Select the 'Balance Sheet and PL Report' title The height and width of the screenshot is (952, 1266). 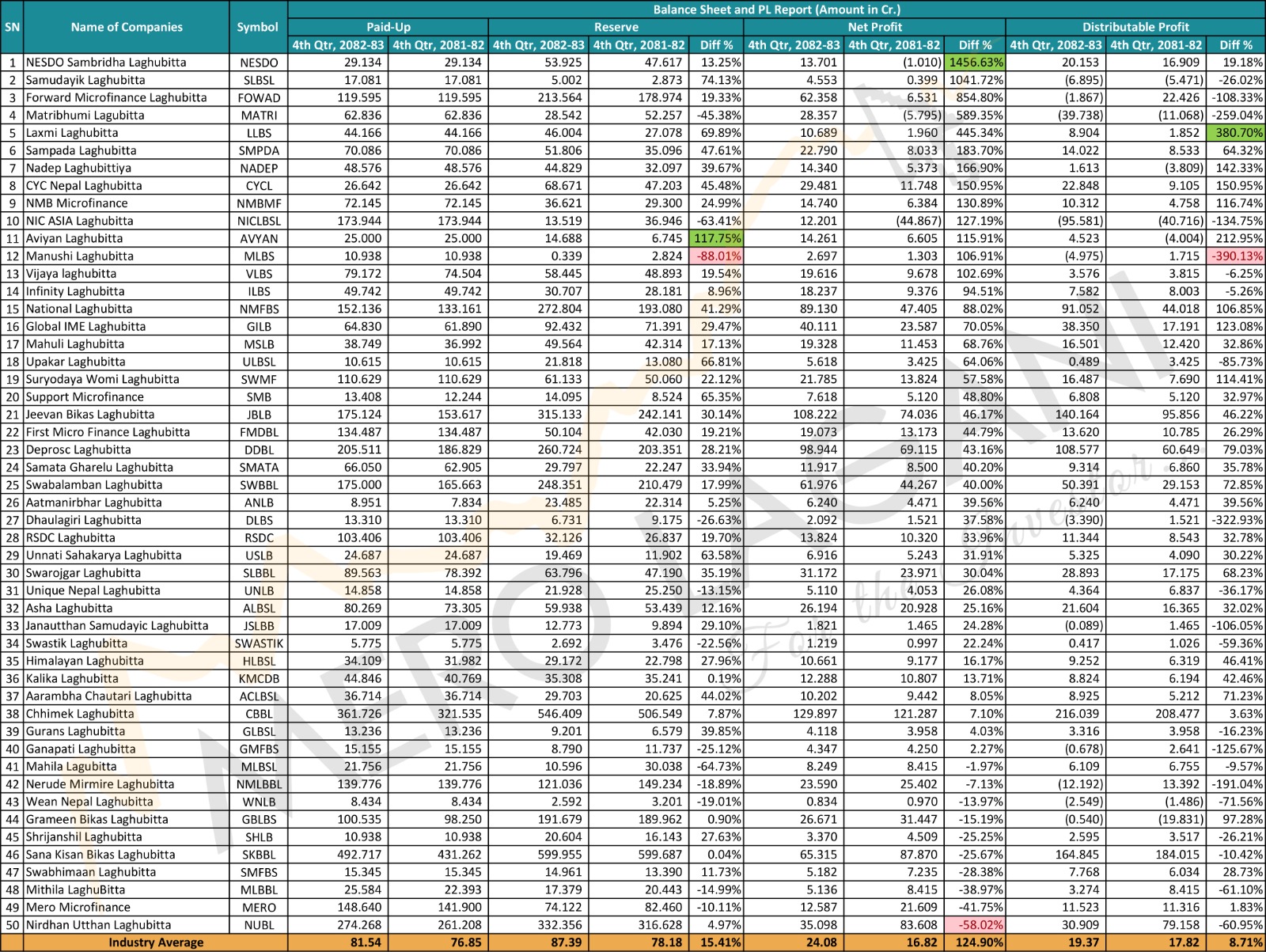pyautogui.click(x=776, y=9)
